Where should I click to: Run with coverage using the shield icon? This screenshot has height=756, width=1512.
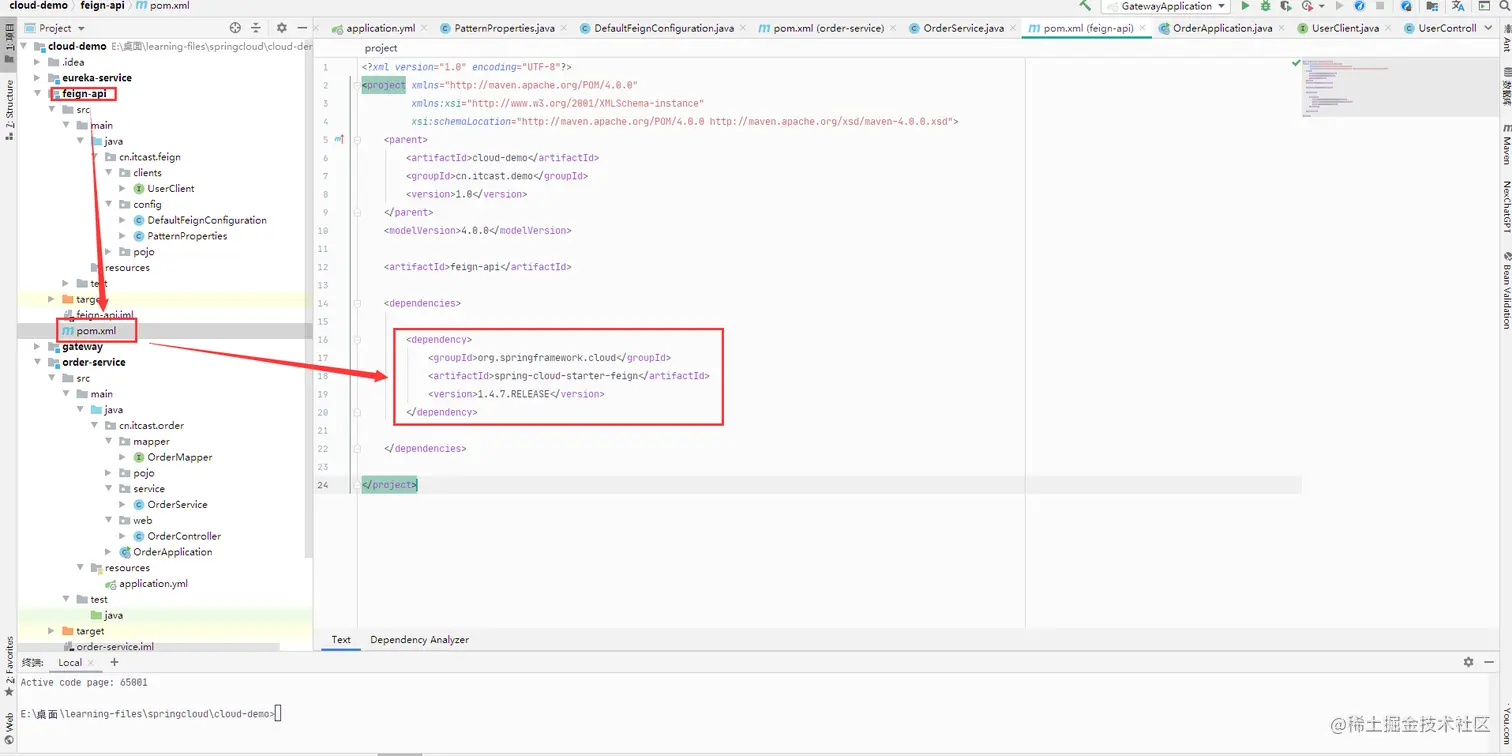(x=1285, y=6)
